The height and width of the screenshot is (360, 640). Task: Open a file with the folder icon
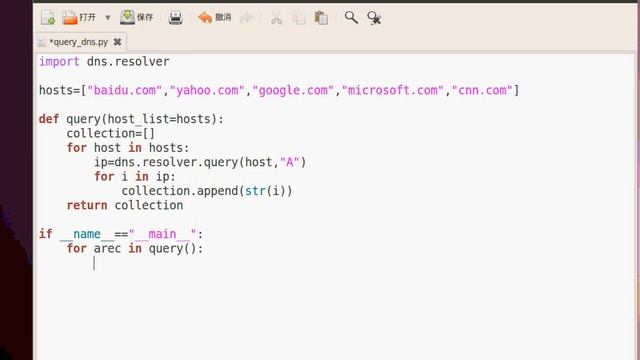click(79, 18)
